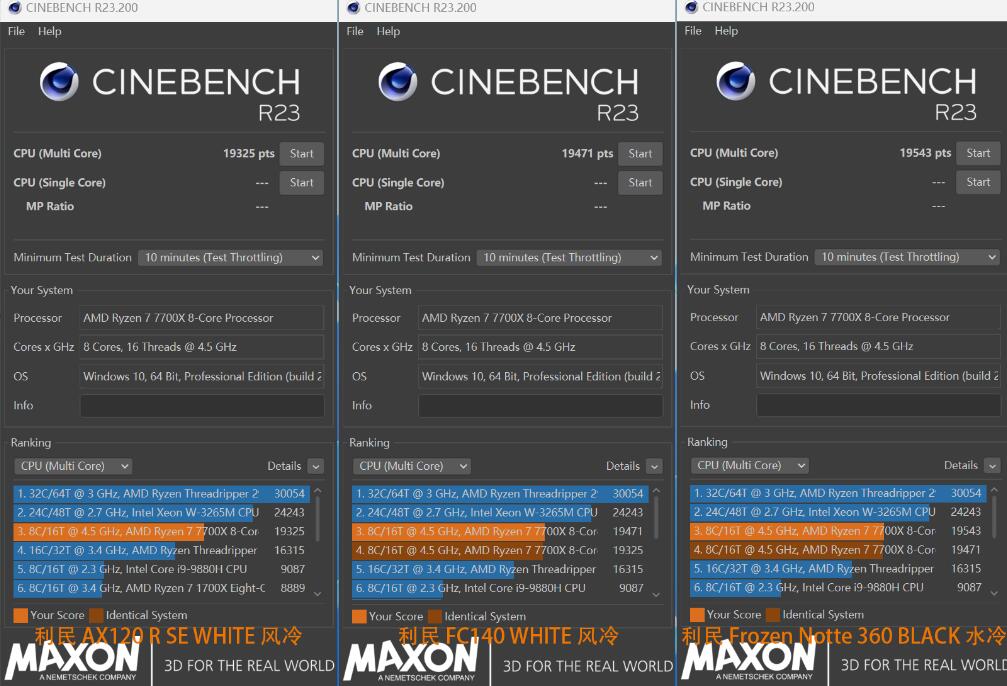Start the CPU Single Core test in the right window

[978, 182]
